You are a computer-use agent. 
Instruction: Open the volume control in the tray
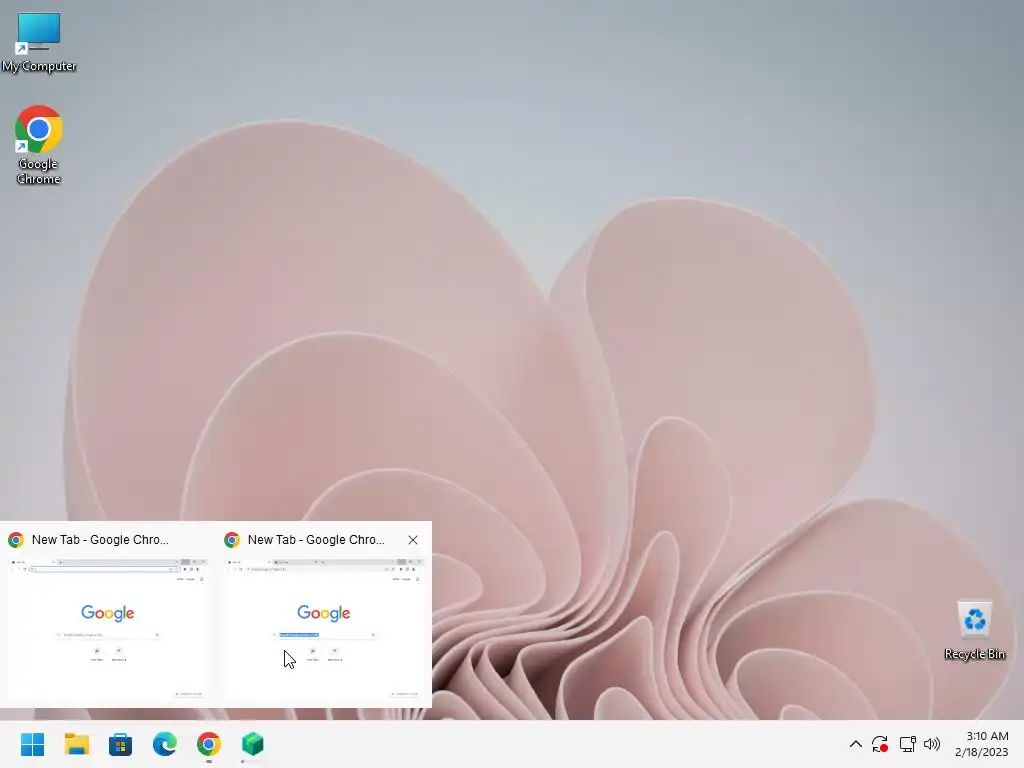point(932,744)
